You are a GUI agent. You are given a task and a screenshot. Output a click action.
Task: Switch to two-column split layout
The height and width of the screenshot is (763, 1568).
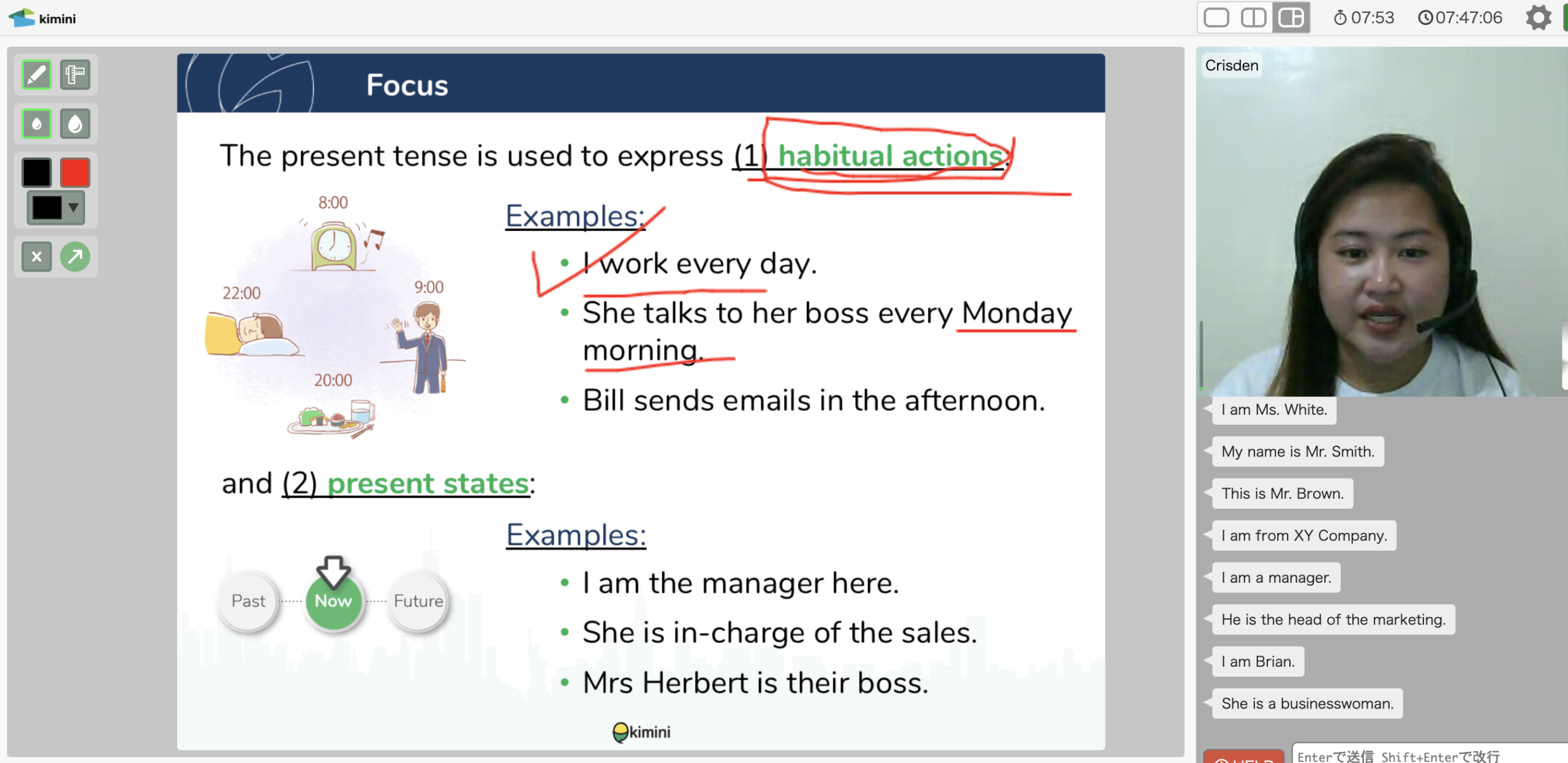coord(1253,18)
